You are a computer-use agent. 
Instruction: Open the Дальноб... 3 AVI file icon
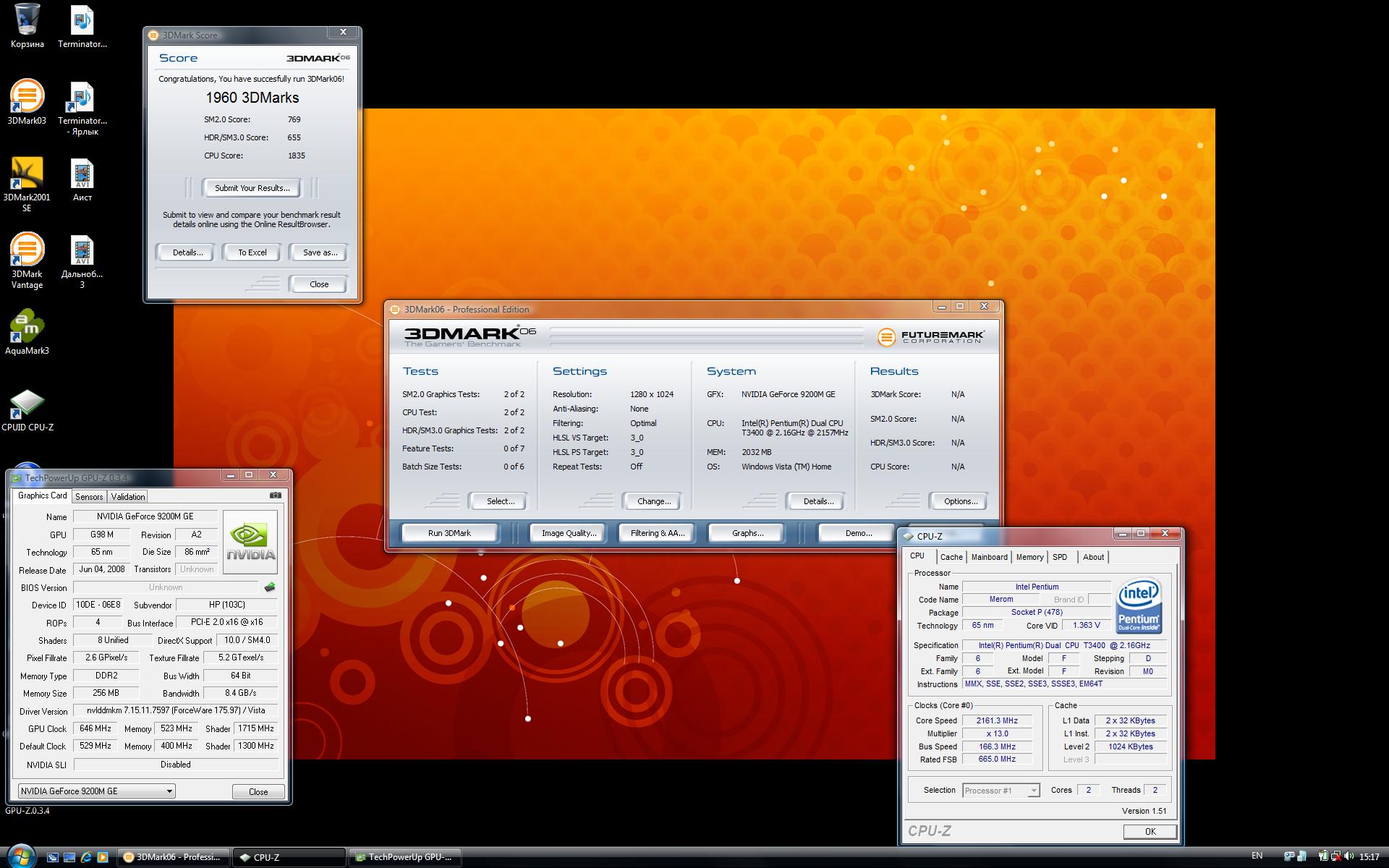82,262
